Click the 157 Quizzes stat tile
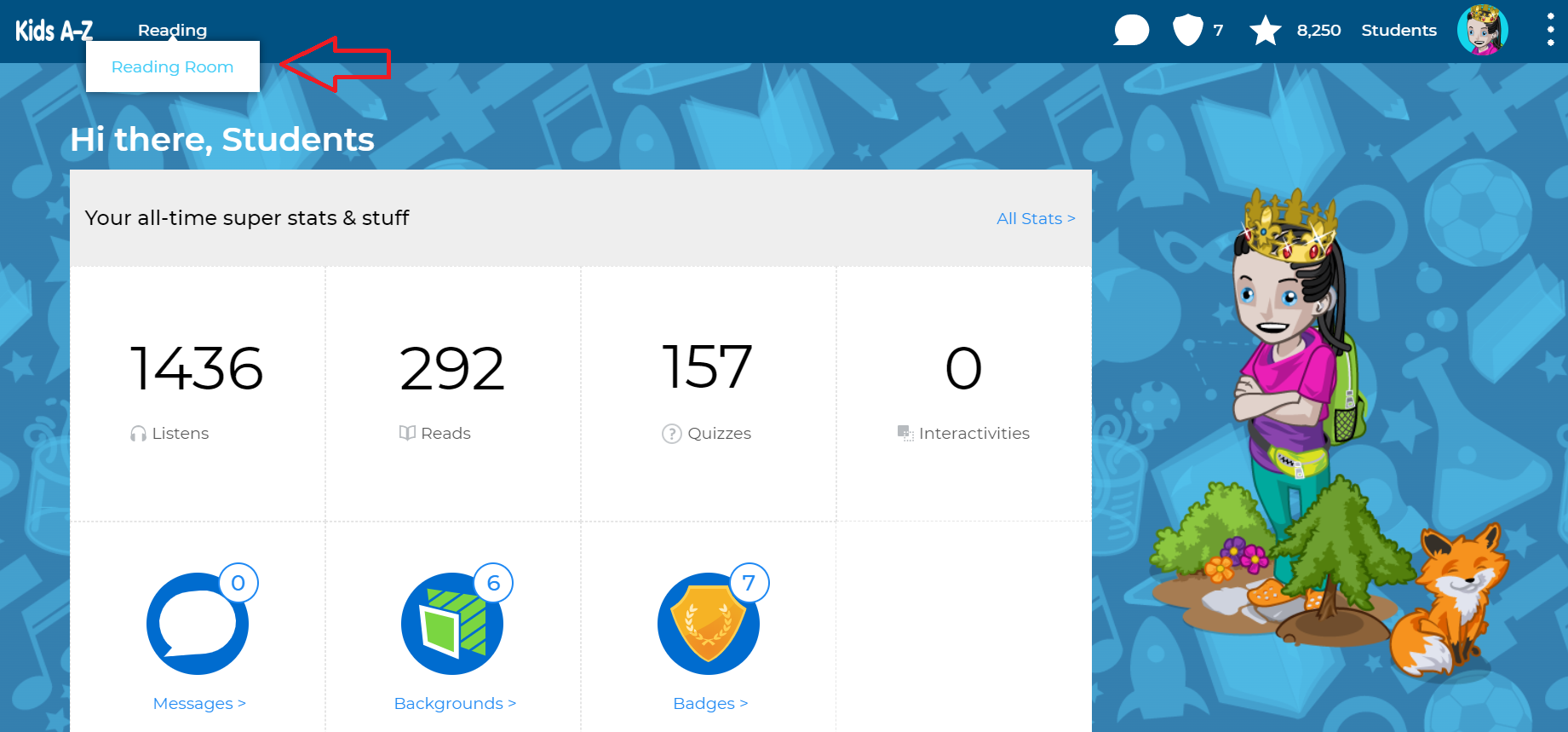This screenshot has width=1568, height=732. click(x=708, y=392)
